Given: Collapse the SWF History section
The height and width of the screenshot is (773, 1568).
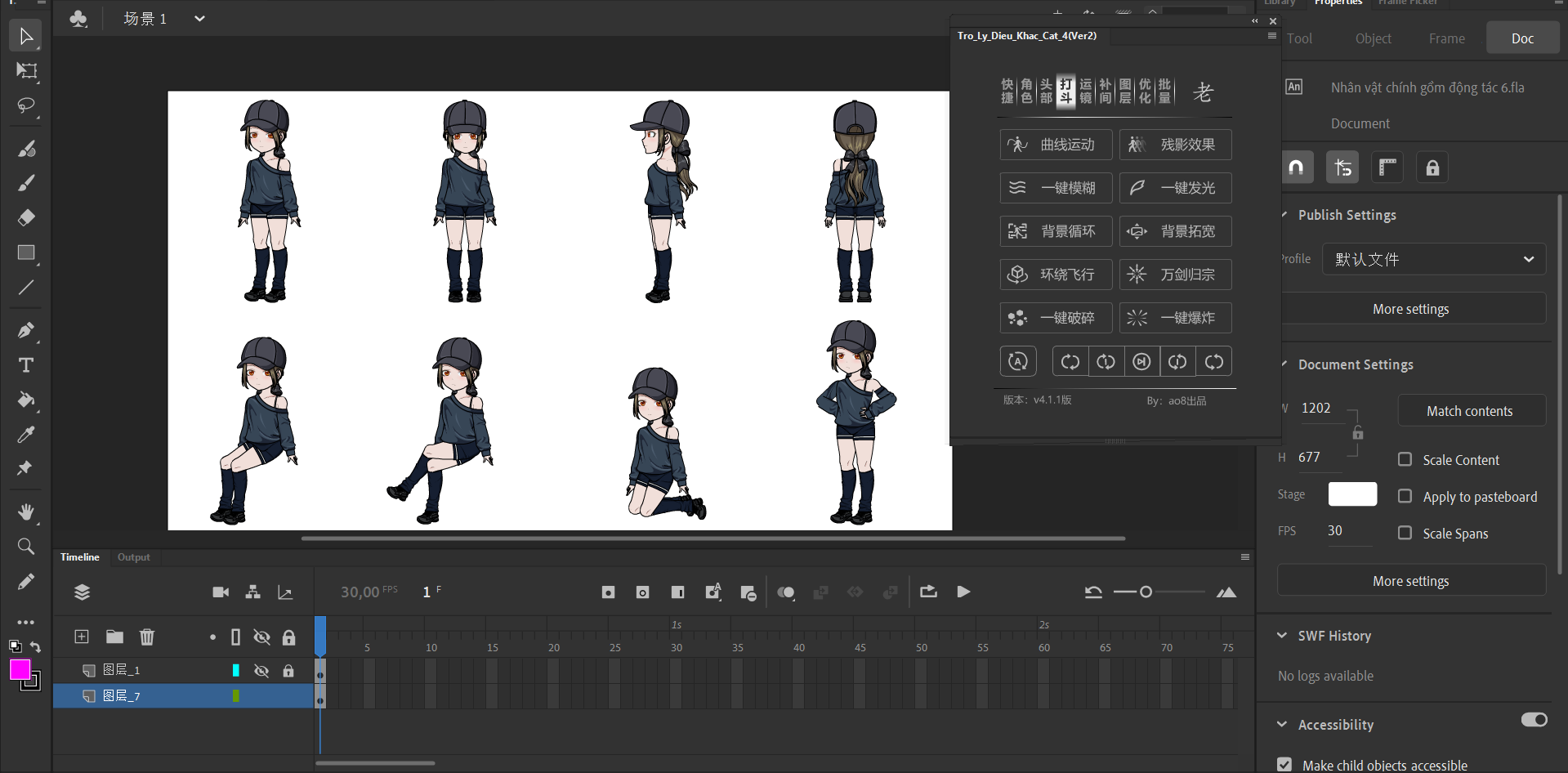Looking at the screenshot, I should [1282, 636].
